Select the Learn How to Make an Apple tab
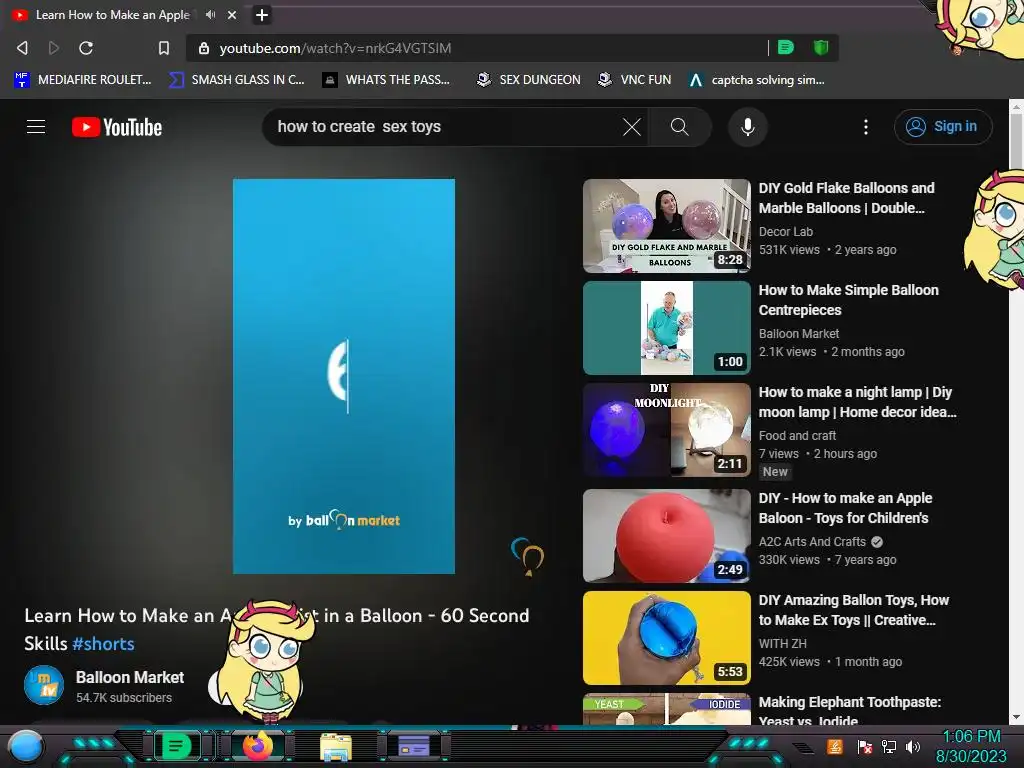The height and width of the screenshot is (768, 1024). pyautogui.click(x=112, y=14)
